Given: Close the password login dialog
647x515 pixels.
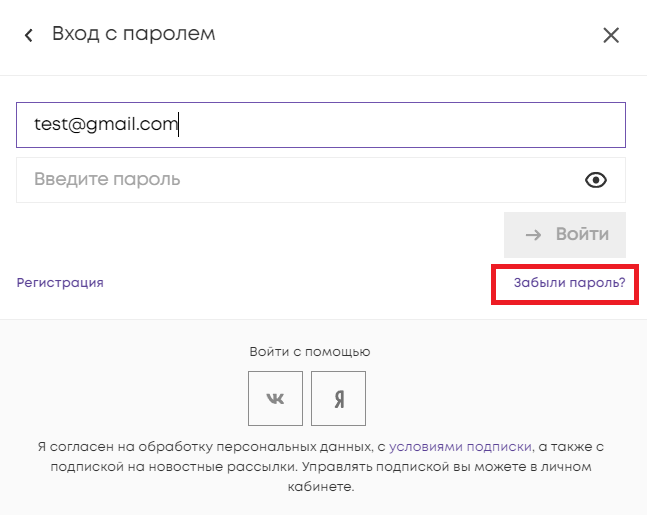Looking at the screenshot, I should 611,36.
